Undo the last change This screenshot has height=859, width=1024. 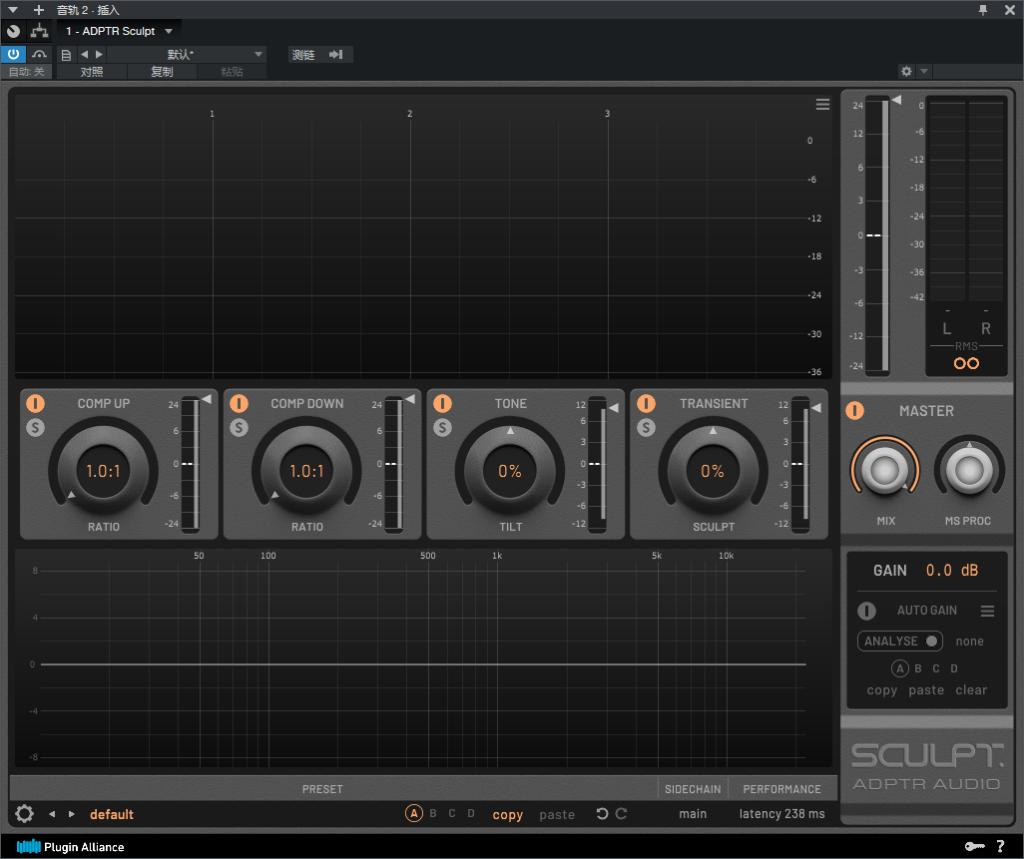(x=602, y=813)
